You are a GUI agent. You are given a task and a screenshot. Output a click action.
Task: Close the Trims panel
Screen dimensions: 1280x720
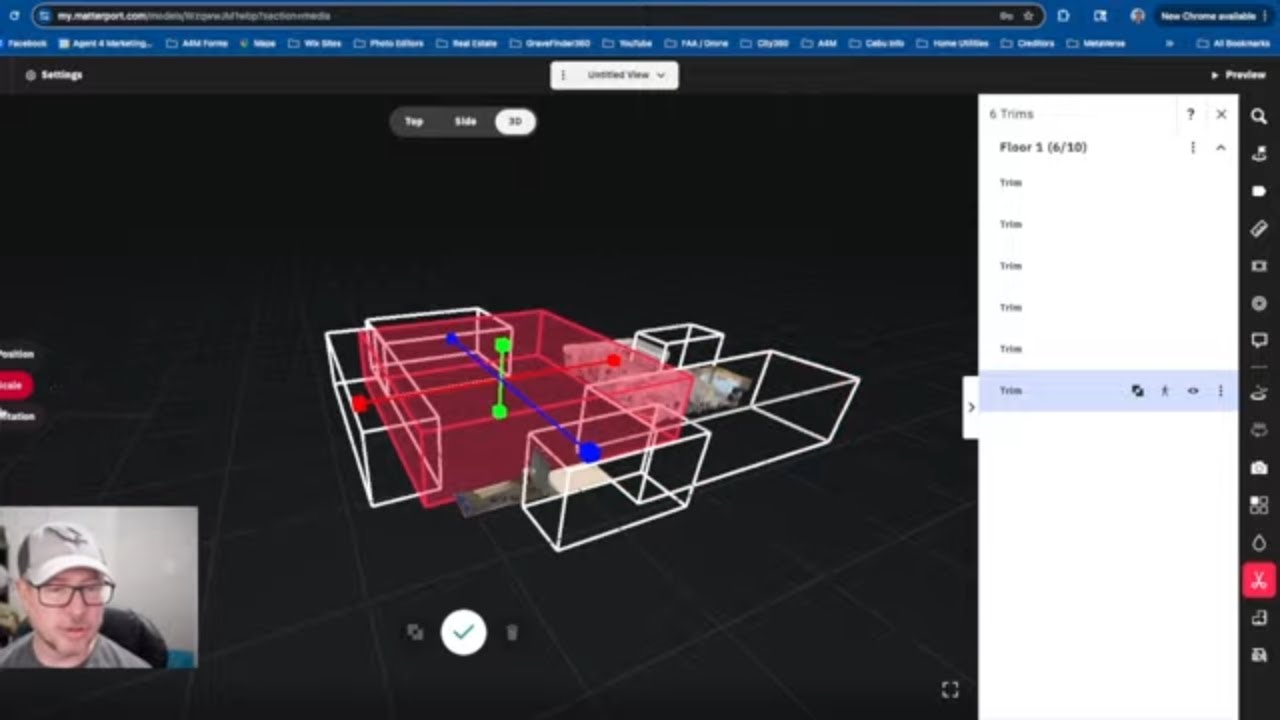1221,114
